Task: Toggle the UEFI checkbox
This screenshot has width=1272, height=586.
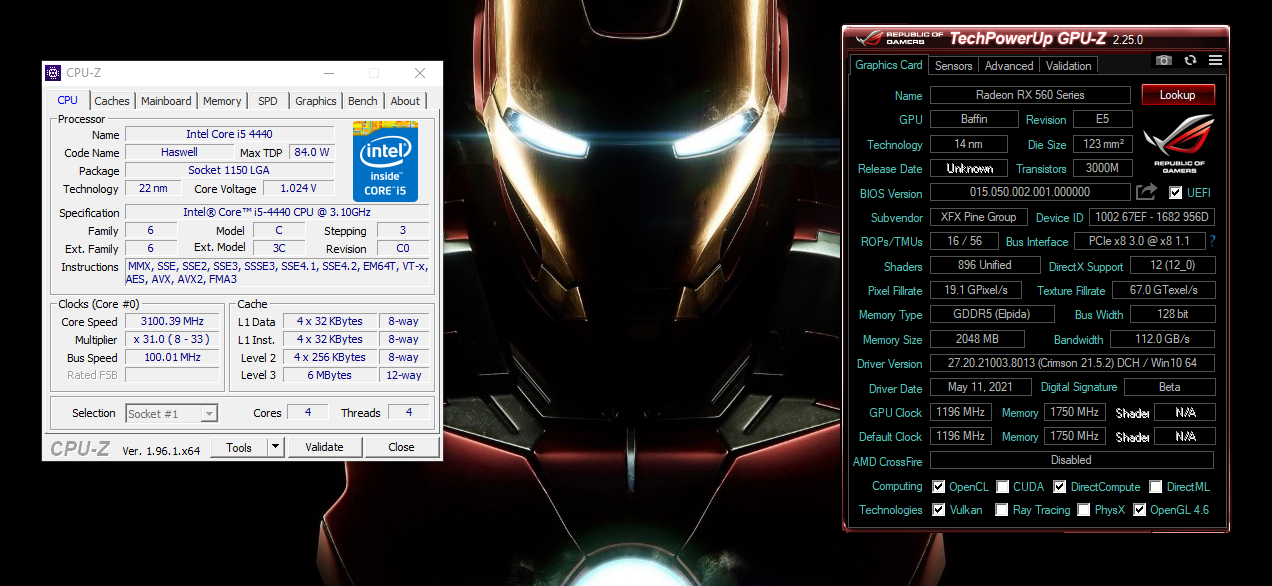Action: point(1175,193)
